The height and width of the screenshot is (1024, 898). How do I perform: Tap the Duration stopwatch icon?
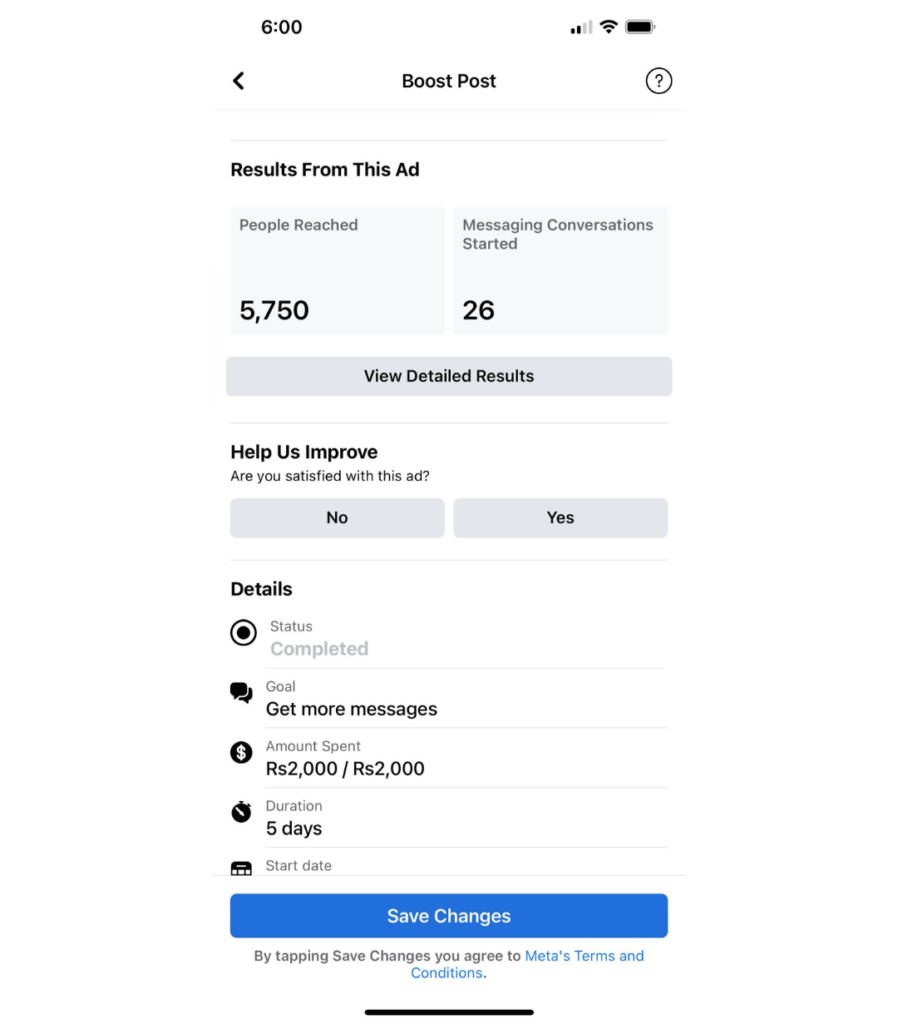point(241,811)
